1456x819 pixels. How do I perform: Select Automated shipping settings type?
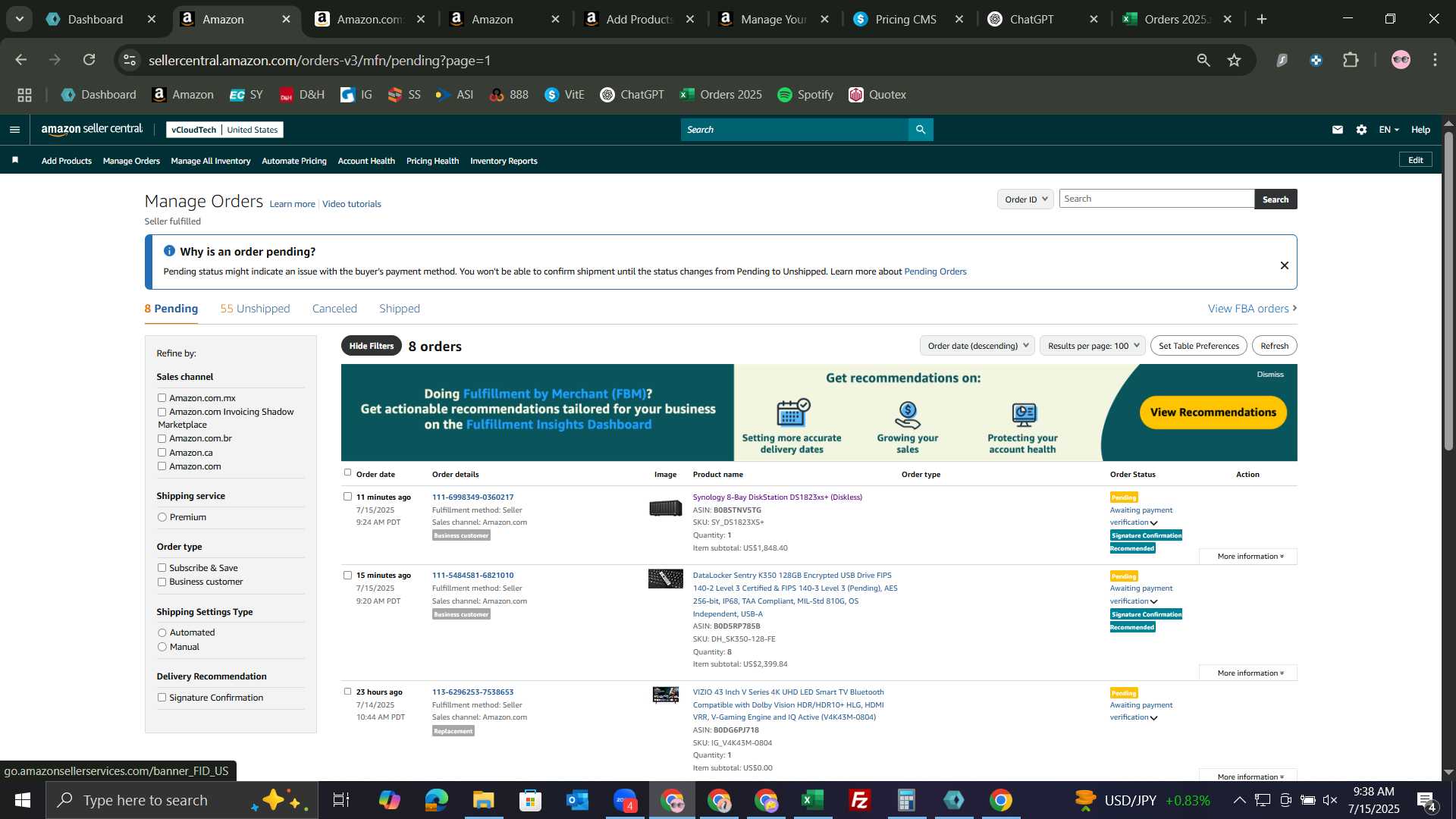(x=162, y=632)
